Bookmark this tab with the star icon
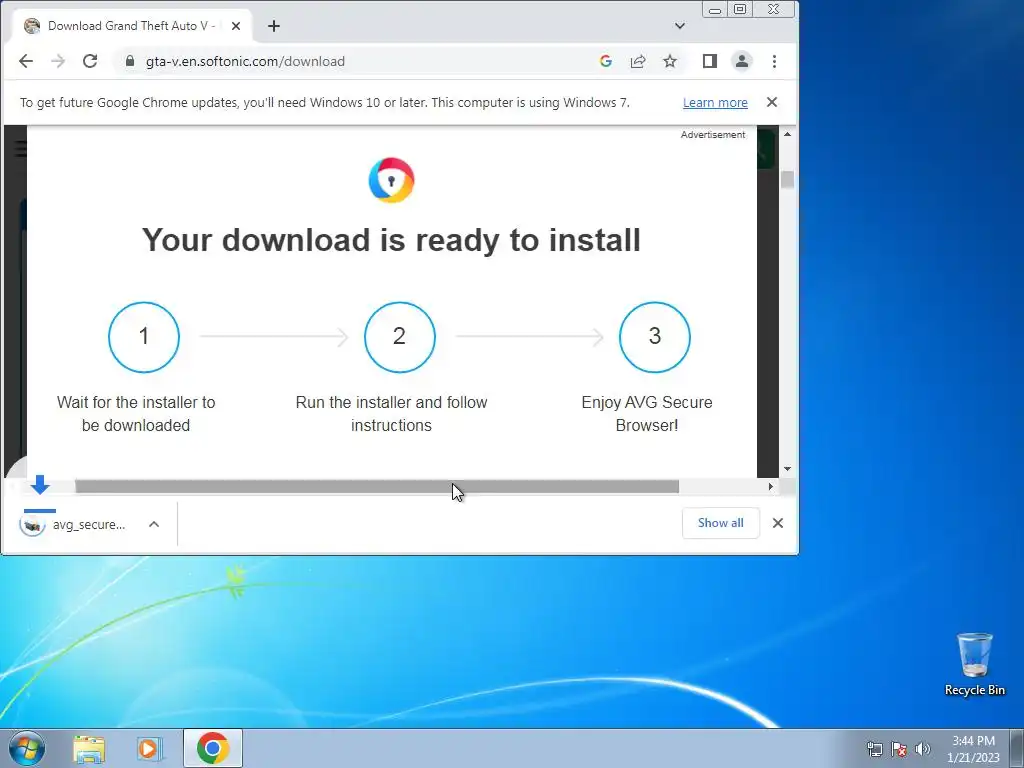 (x=670, y=61)
